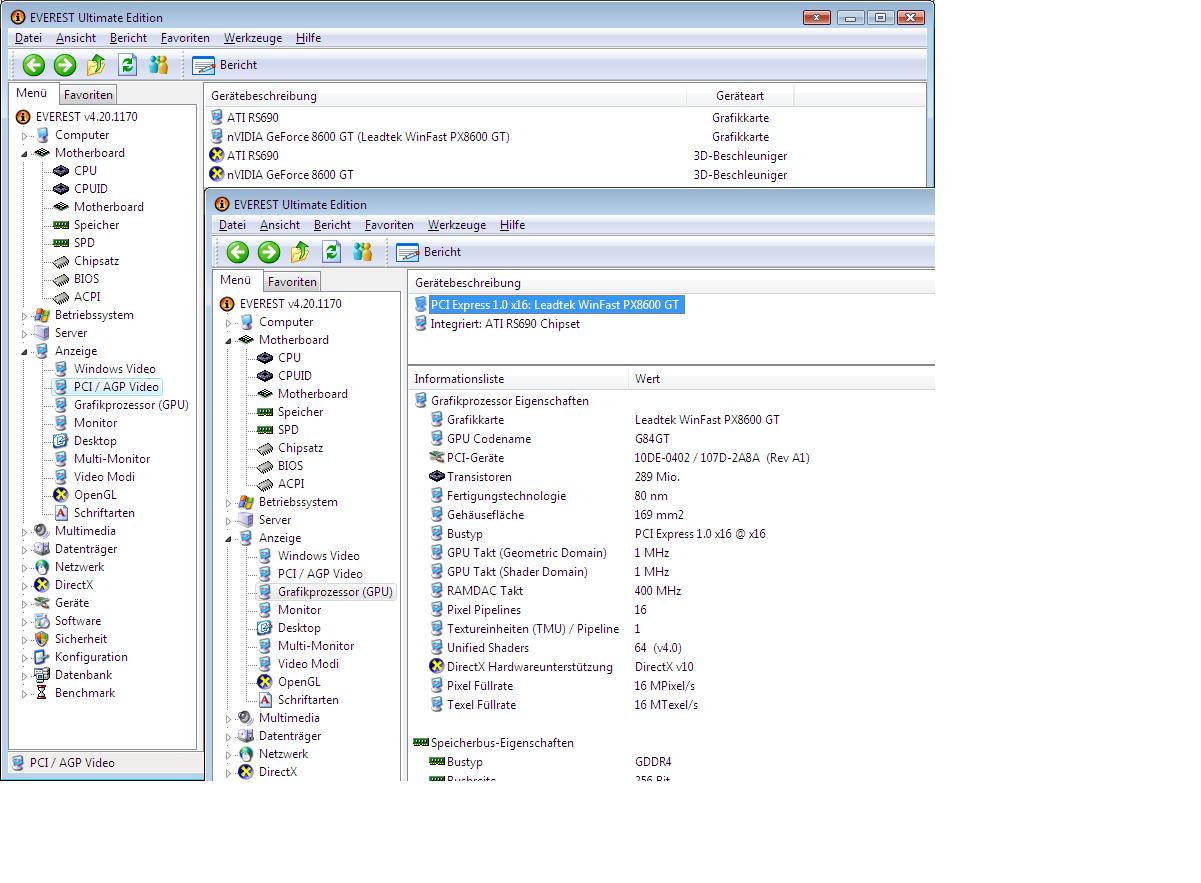Expand Netzwerk node in the back window tree
This screenshot has width=1201, height=883.
click(x=26, y=567)
